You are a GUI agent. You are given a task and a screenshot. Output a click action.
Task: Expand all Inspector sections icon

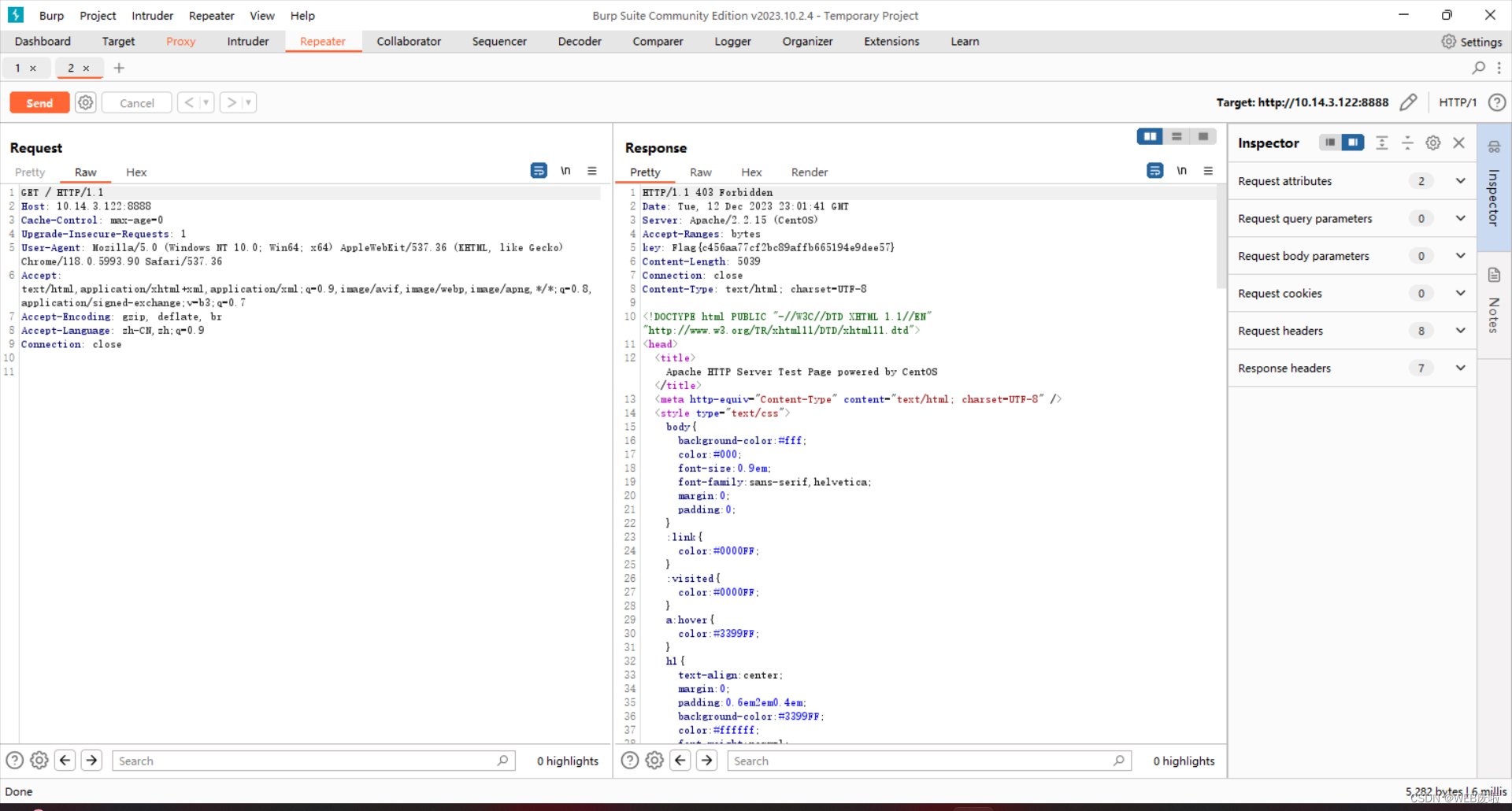pos(1381,143)
